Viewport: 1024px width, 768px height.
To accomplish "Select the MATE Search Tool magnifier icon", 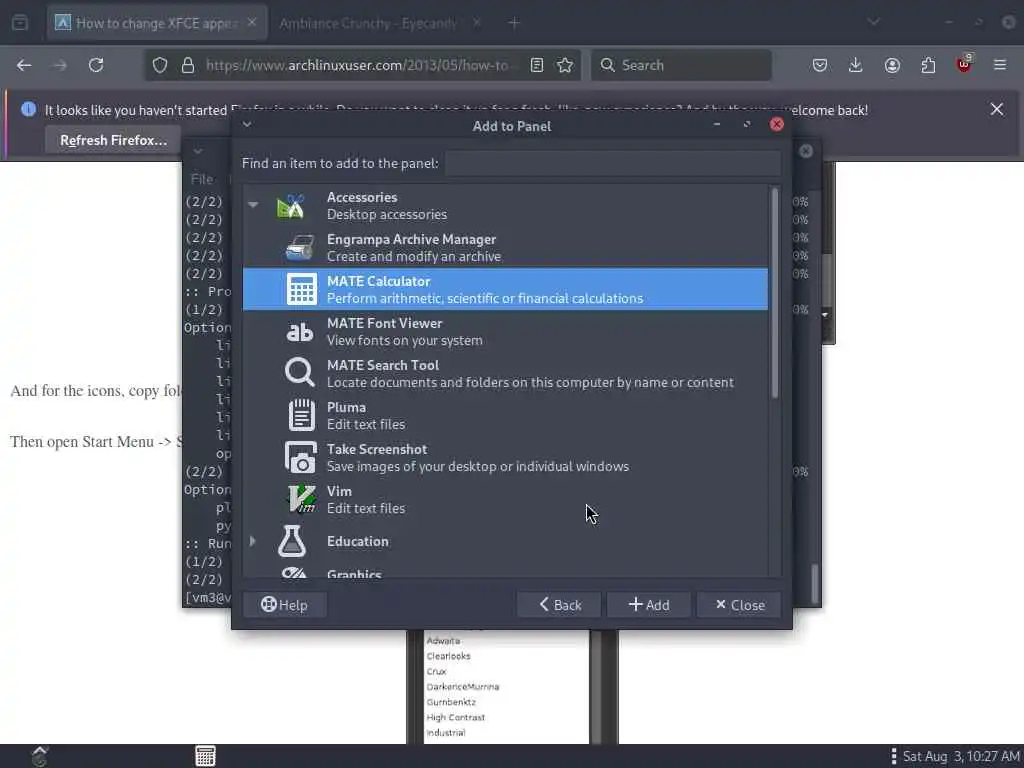I will pos(300,373).
